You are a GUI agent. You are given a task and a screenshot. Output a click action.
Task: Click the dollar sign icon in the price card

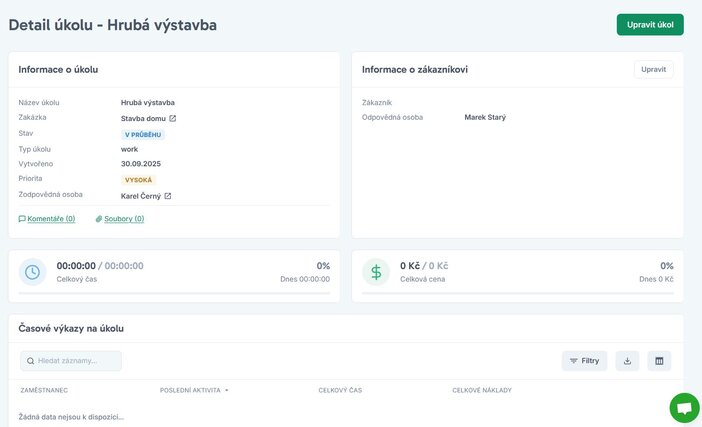click(376, 272)
